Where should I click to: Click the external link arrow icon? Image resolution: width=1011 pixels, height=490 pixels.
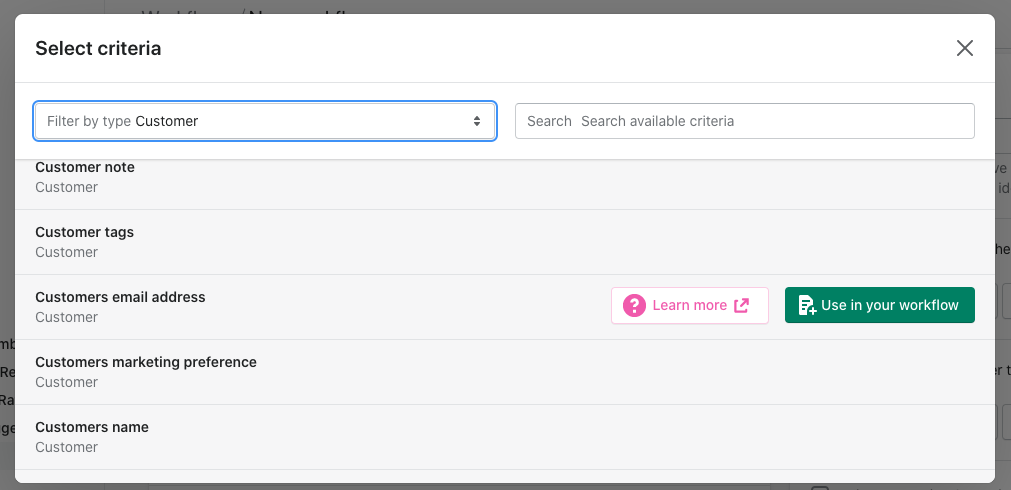[x=741, y=306]
